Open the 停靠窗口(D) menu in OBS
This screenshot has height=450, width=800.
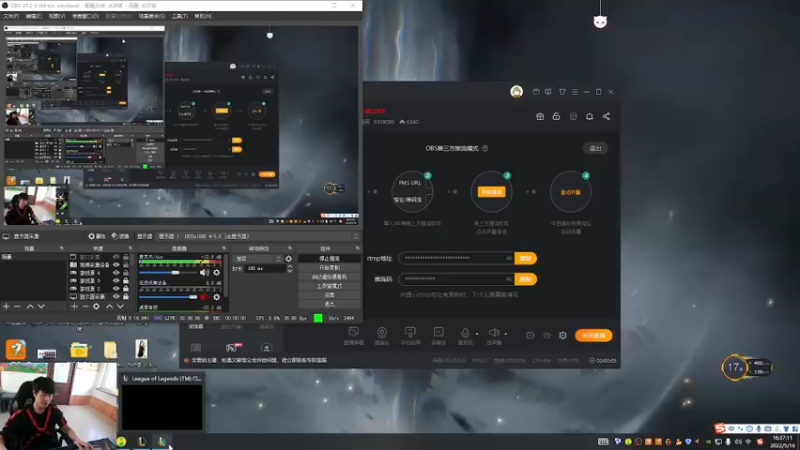[85, 16]
